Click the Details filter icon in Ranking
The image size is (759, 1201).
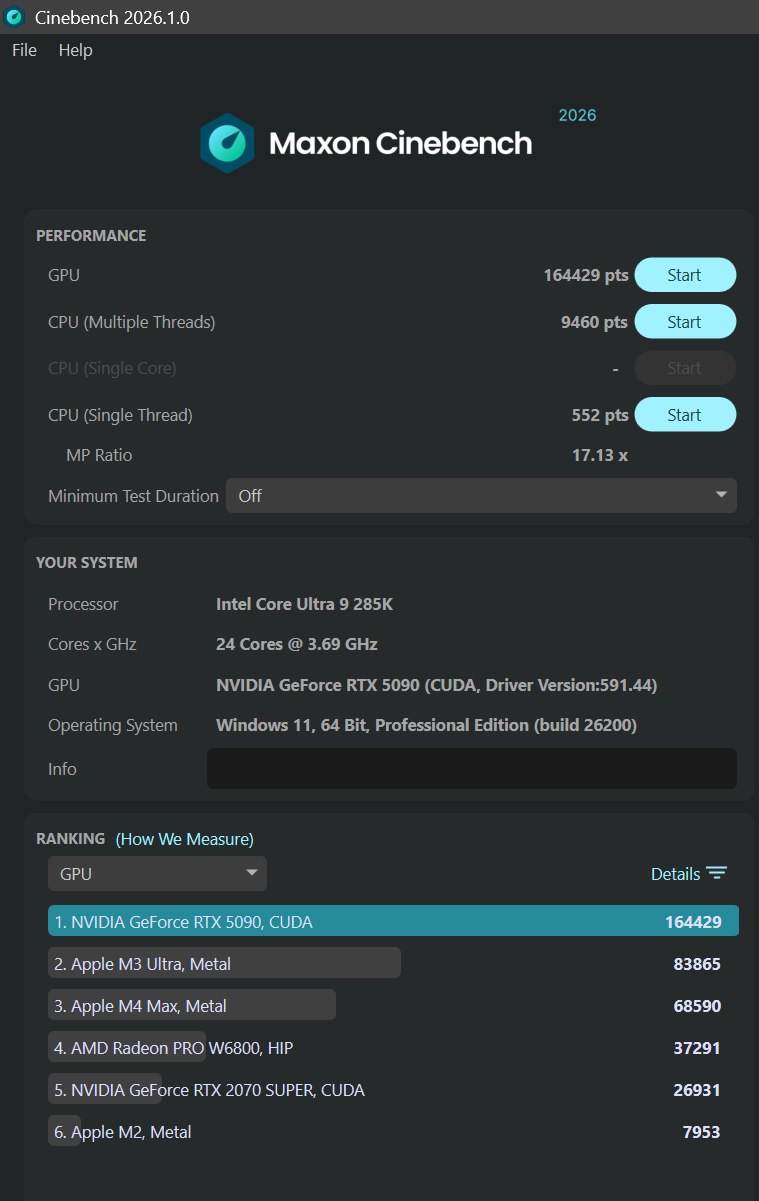coord(718,872)
